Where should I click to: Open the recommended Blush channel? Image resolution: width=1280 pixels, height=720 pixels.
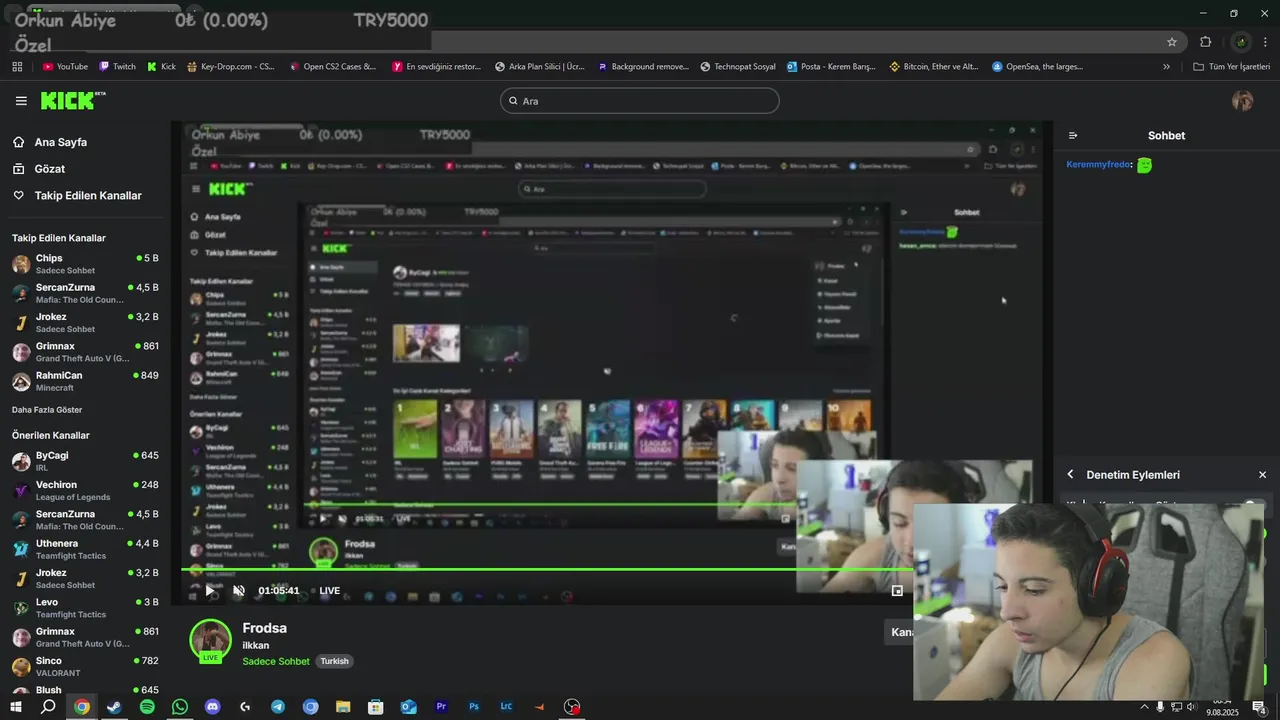[85, 689]
